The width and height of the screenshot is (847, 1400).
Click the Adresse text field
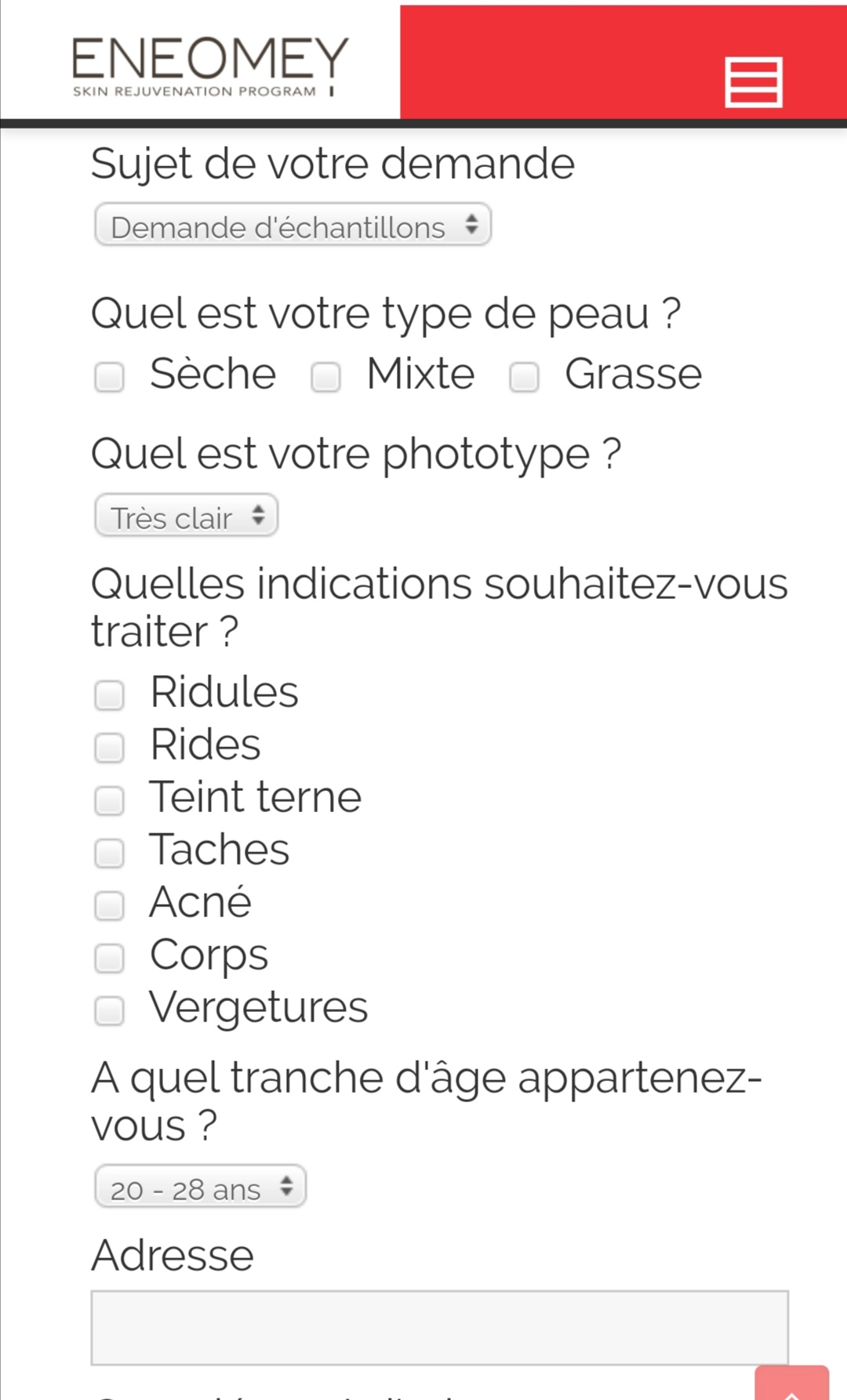click(439, 1327)
